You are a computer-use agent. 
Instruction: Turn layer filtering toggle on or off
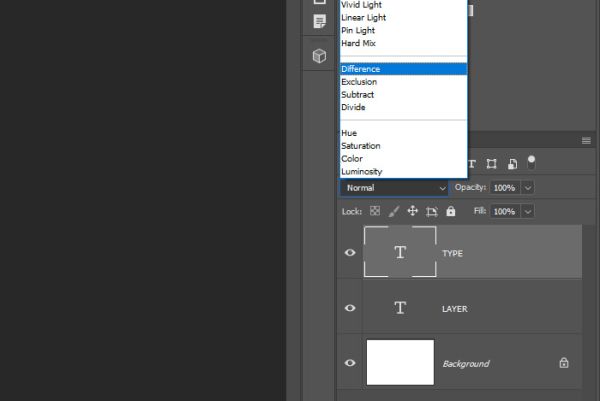click(x=531, y=163)
